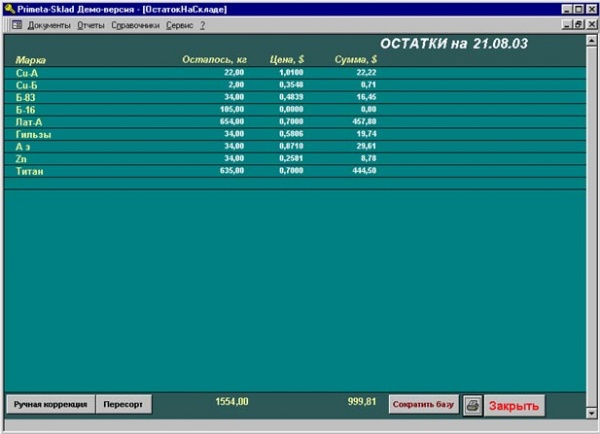Viewport: 600px width, 434px height.
Task: Minimize the inner document window
Action: coord(567,24)
